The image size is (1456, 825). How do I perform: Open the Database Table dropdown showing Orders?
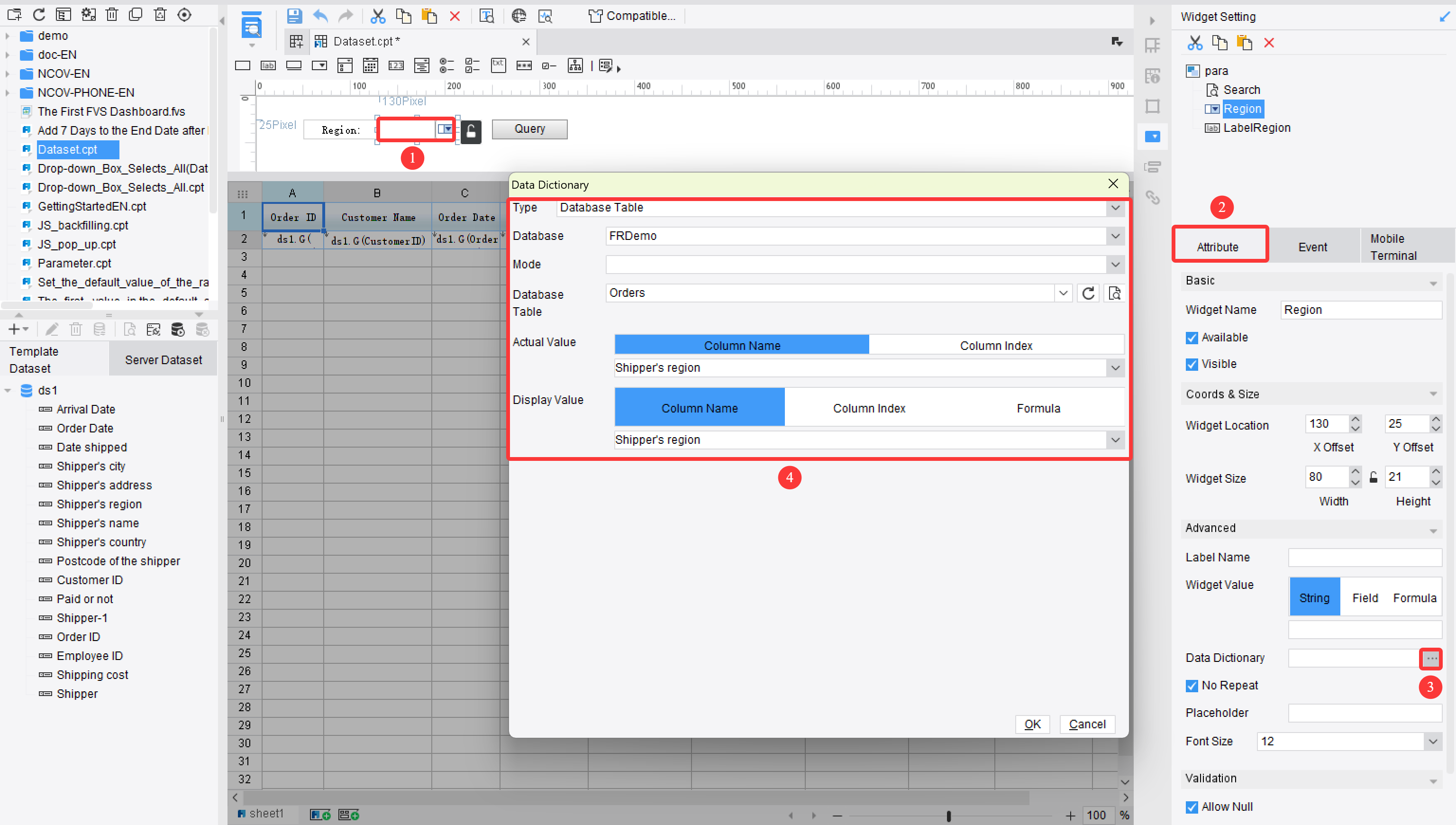[x=1063, y=293]
